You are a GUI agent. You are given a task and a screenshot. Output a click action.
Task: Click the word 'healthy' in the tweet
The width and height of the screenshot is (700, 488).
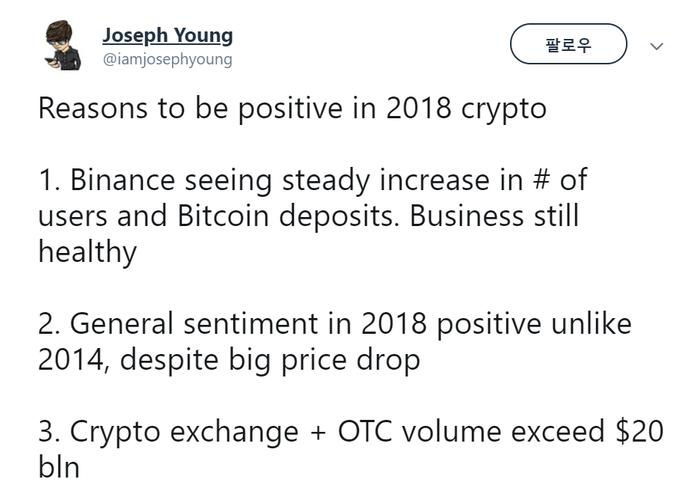pos(88,253)
